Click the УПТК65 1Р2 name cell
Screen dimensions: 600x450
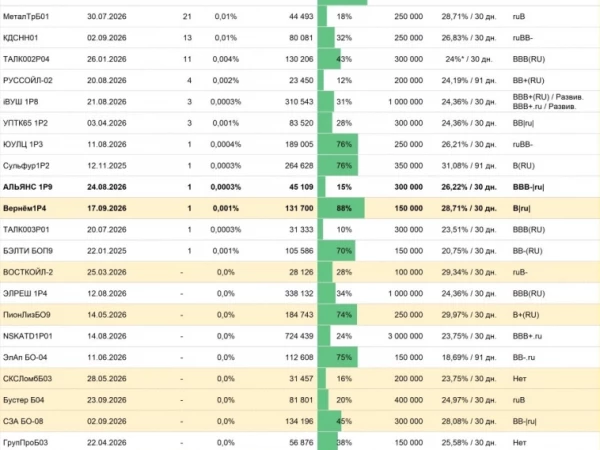click(25, 123)
